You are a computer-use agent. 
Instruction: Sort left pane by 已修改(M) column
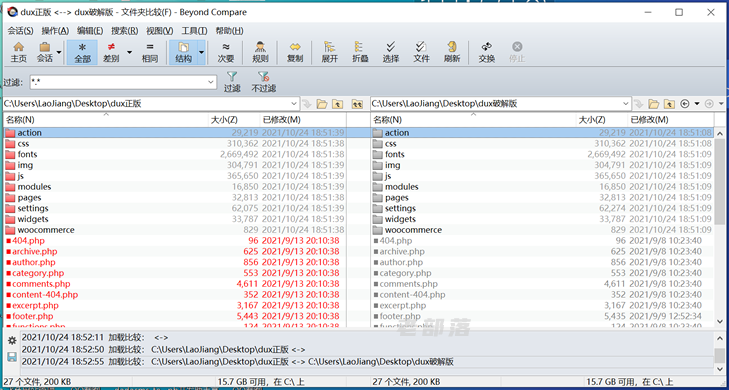303,120
